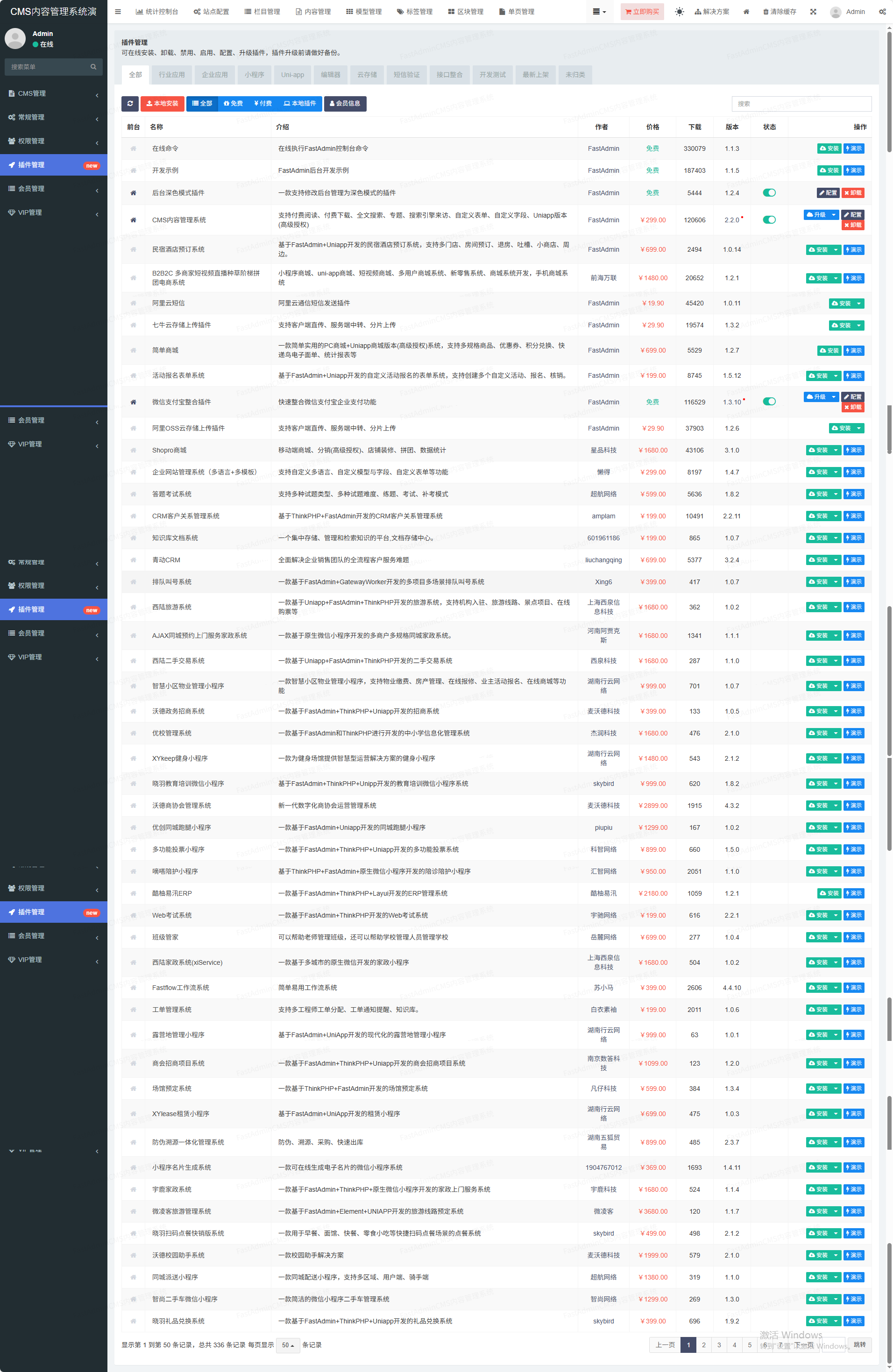Click the 本地安装 button
The height and width of the screenshot is (1372, 893).
click(162, 103)
